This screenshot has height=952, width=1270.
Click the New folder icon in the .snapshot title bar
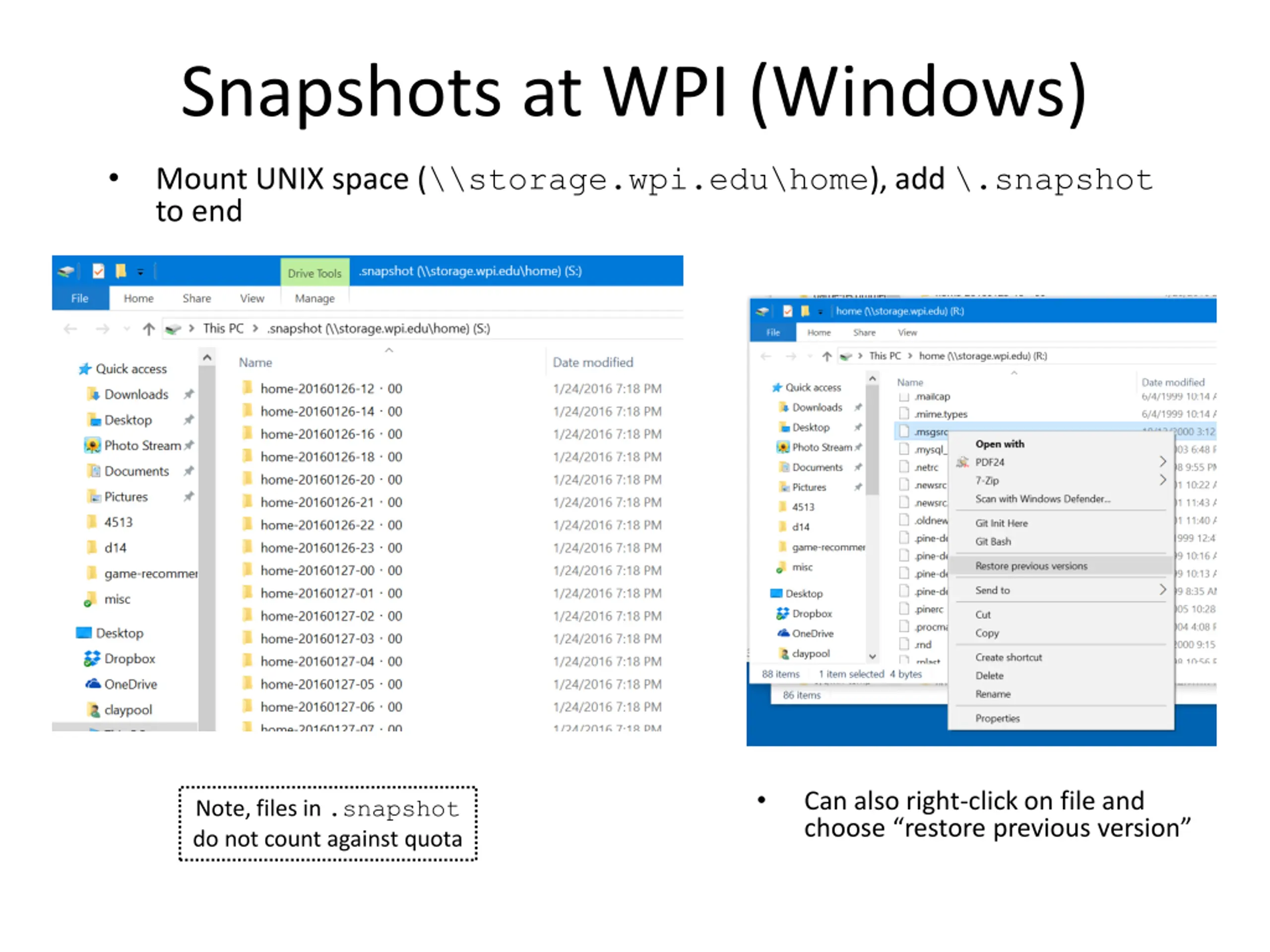(120, 271)
